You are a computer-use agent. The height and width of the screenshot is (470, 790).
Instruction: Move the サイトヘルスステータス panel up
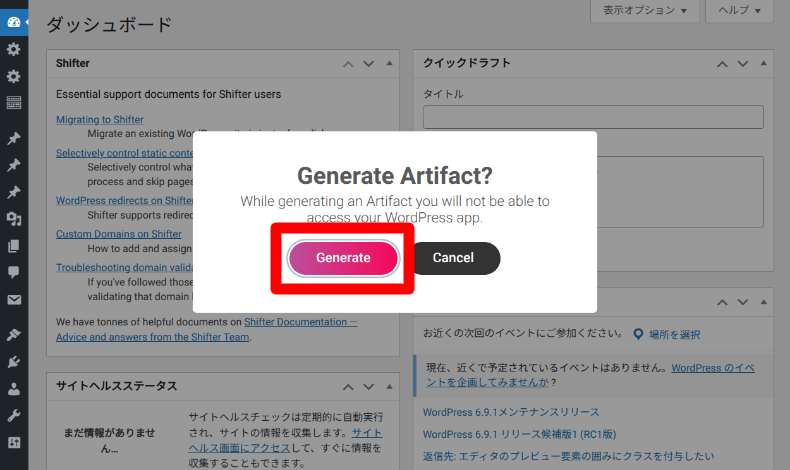point(348,387)
